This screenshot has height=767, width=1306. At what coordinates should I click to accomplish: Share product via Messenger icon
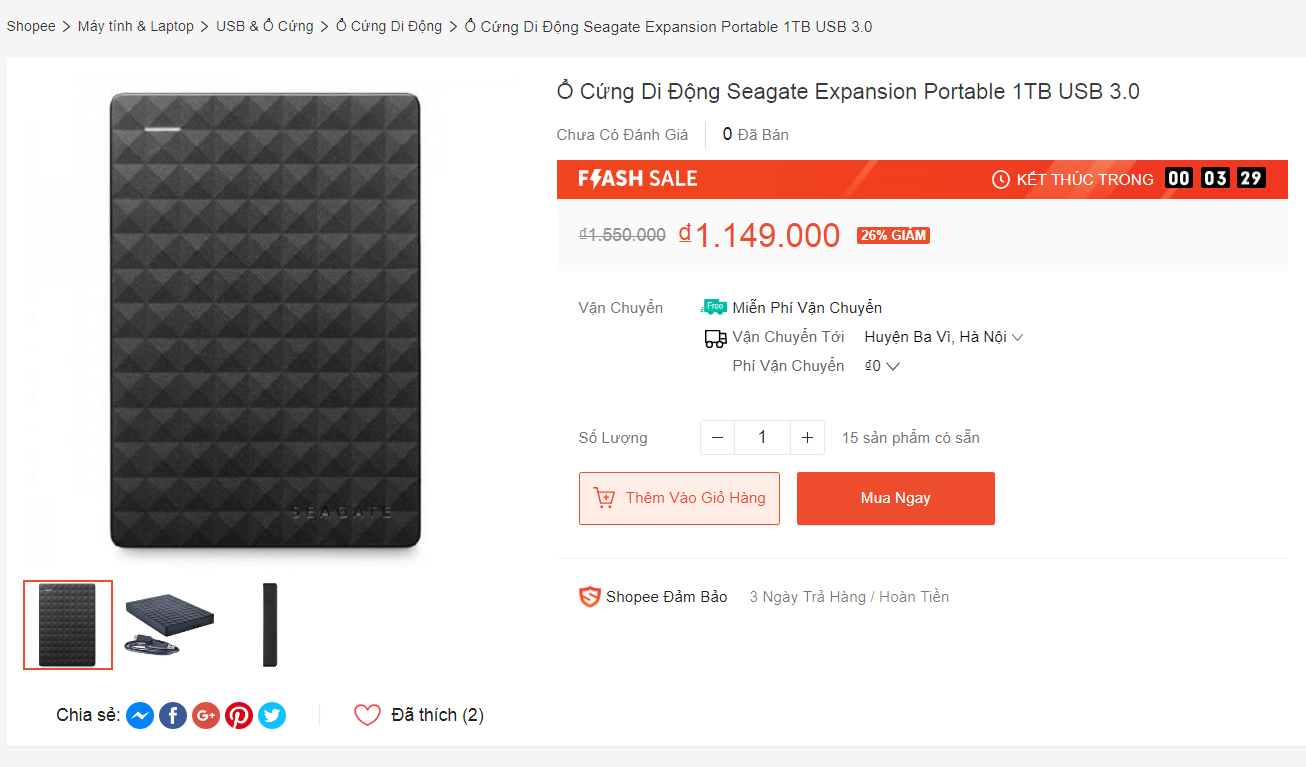coord(140,715)
